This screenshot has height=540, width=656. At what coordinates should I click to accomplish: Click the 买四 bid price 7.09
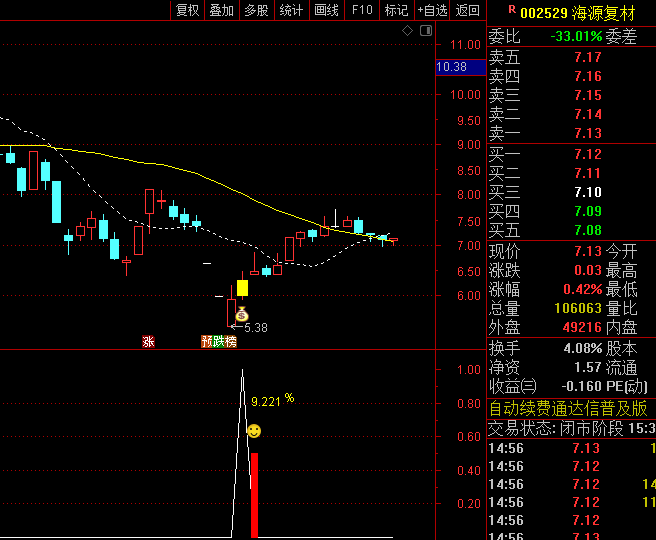(x=588, y=211)
